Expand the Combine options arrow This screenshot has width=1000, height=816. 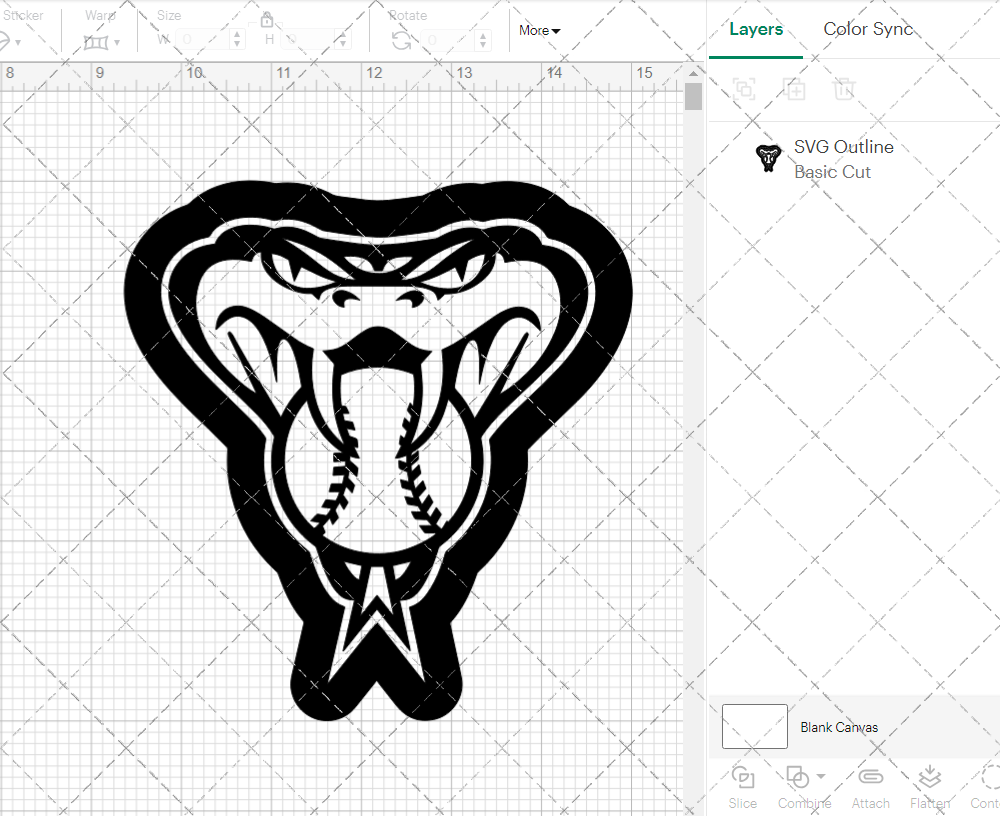click(822, 776)
